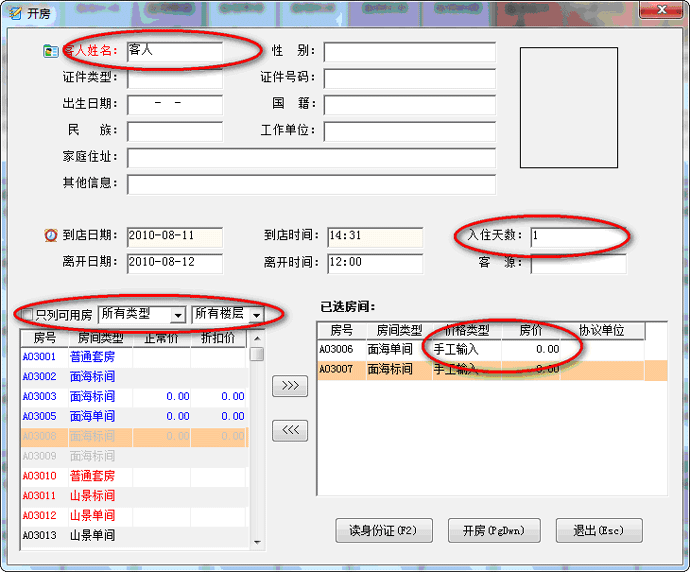Click the 折扣价 column header
The width and height of the screenshot is (690, 572).
[x=218, y=338]
